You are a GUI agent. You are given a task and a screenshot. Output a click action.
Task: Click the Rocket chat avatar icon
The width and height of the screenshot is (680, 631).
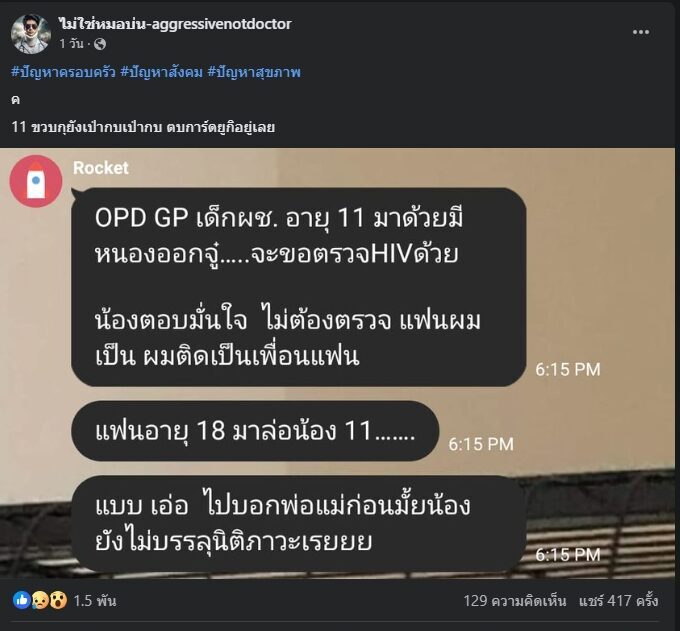point(36,181)
